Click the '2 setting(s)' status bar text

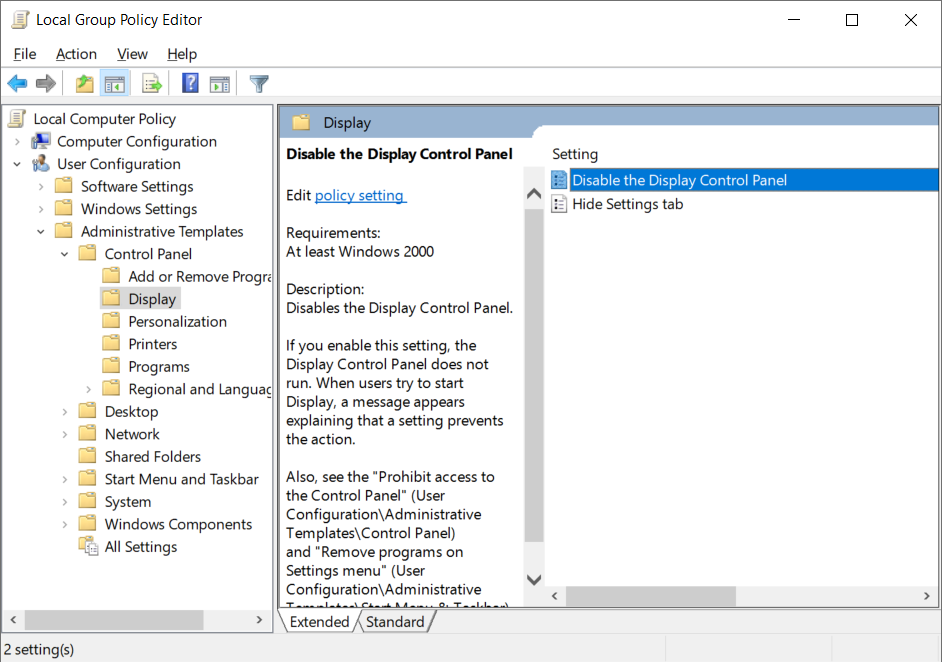click(x=39, y=649)
